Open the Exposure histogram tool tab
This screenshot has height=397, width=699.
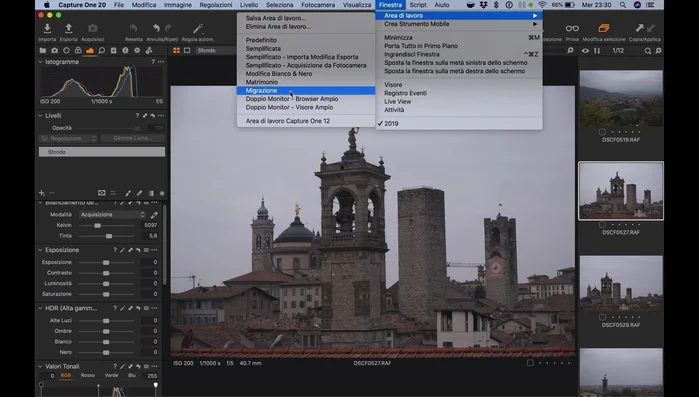click(x=90, y=50)
